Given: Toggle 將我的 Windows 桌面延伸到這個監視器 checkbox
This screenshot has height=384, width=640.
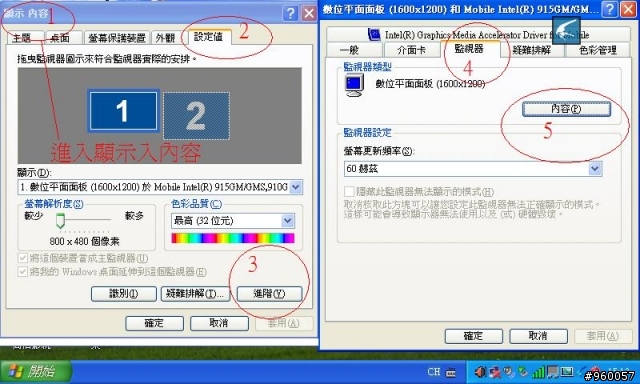Looking at the screenshot, I should click(x=22, y=272).
